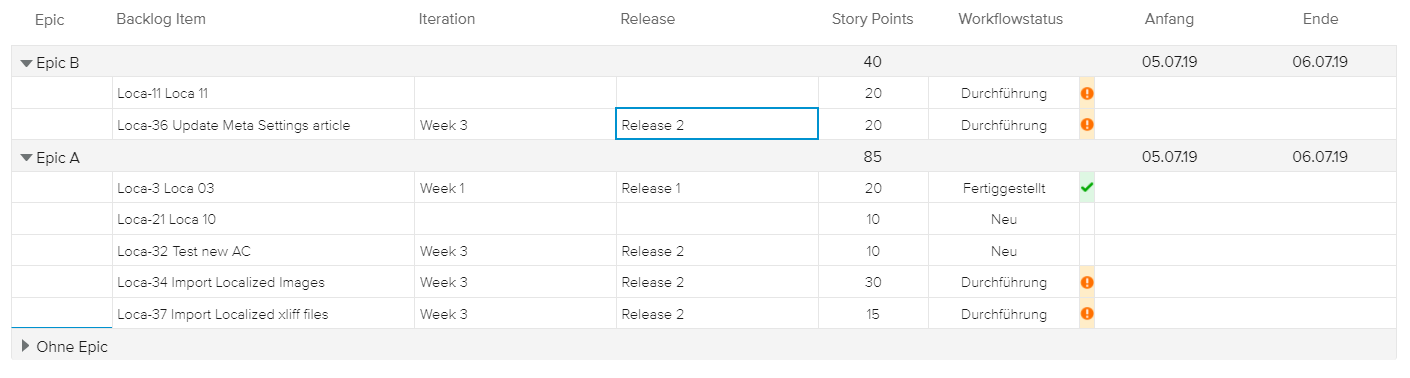Viewport: 1410px width, 378px height.
Task: Sort by Story Points column header
Action: tap(872, 19)
